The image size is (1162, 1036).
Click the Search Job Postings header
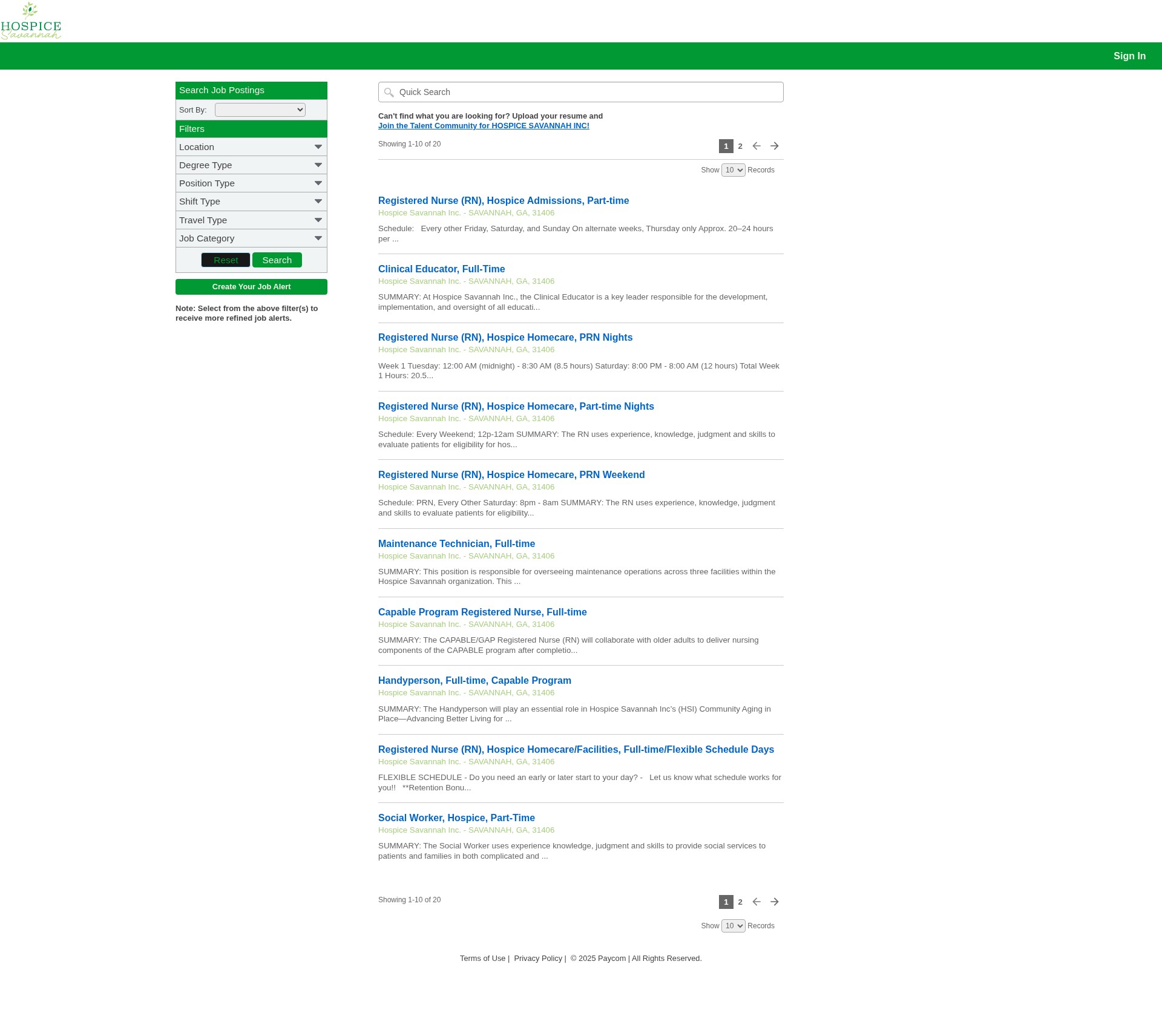(x=251, y=90)
